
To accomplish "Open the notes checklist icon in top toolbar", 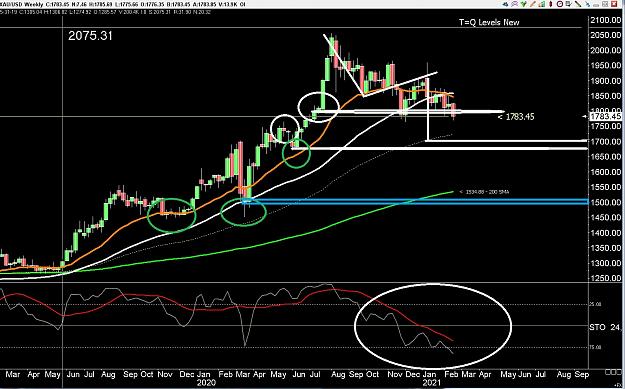I will click(569, 4).
